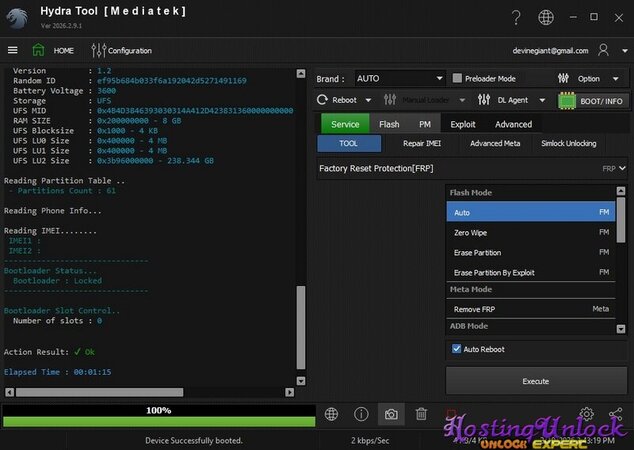Click the info circle icon
The height and width of the screenshot is (450, 634).
pos(361,414)
